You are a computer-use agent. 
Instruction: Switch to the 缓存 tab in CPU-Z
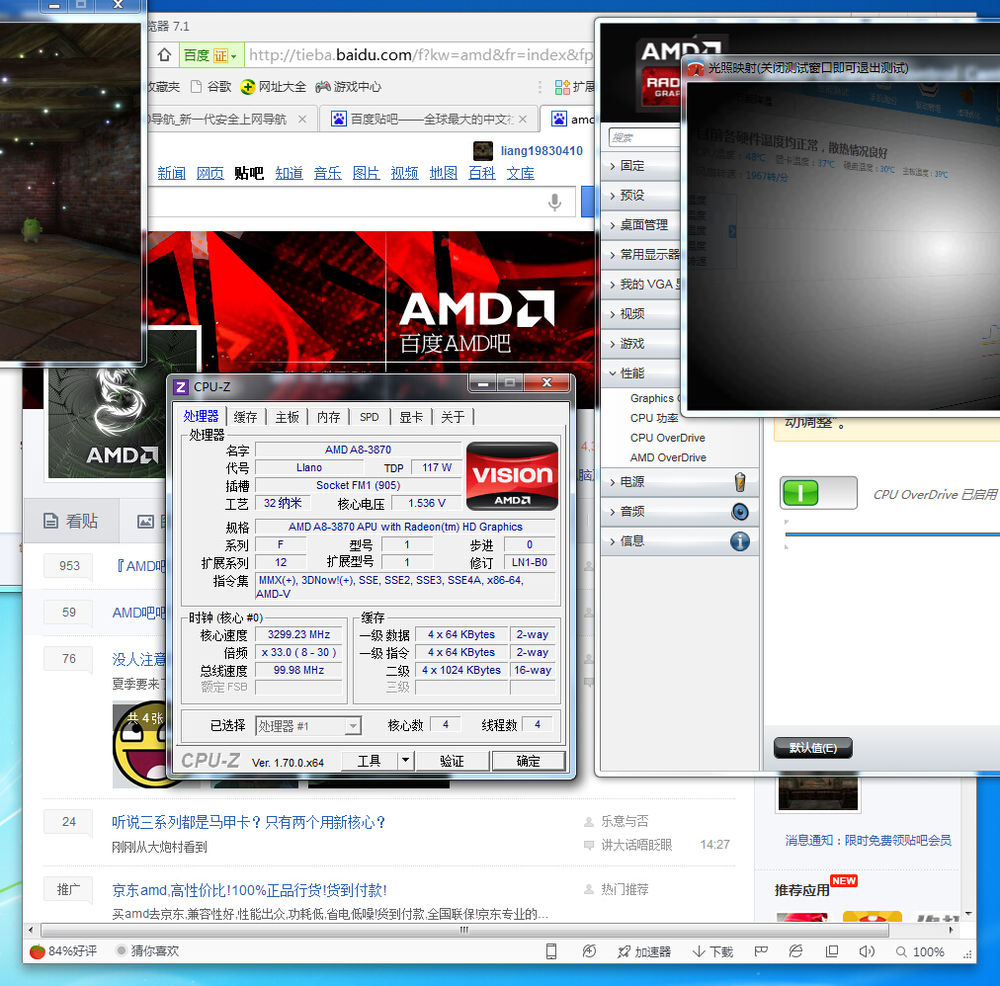pos(246,417)
